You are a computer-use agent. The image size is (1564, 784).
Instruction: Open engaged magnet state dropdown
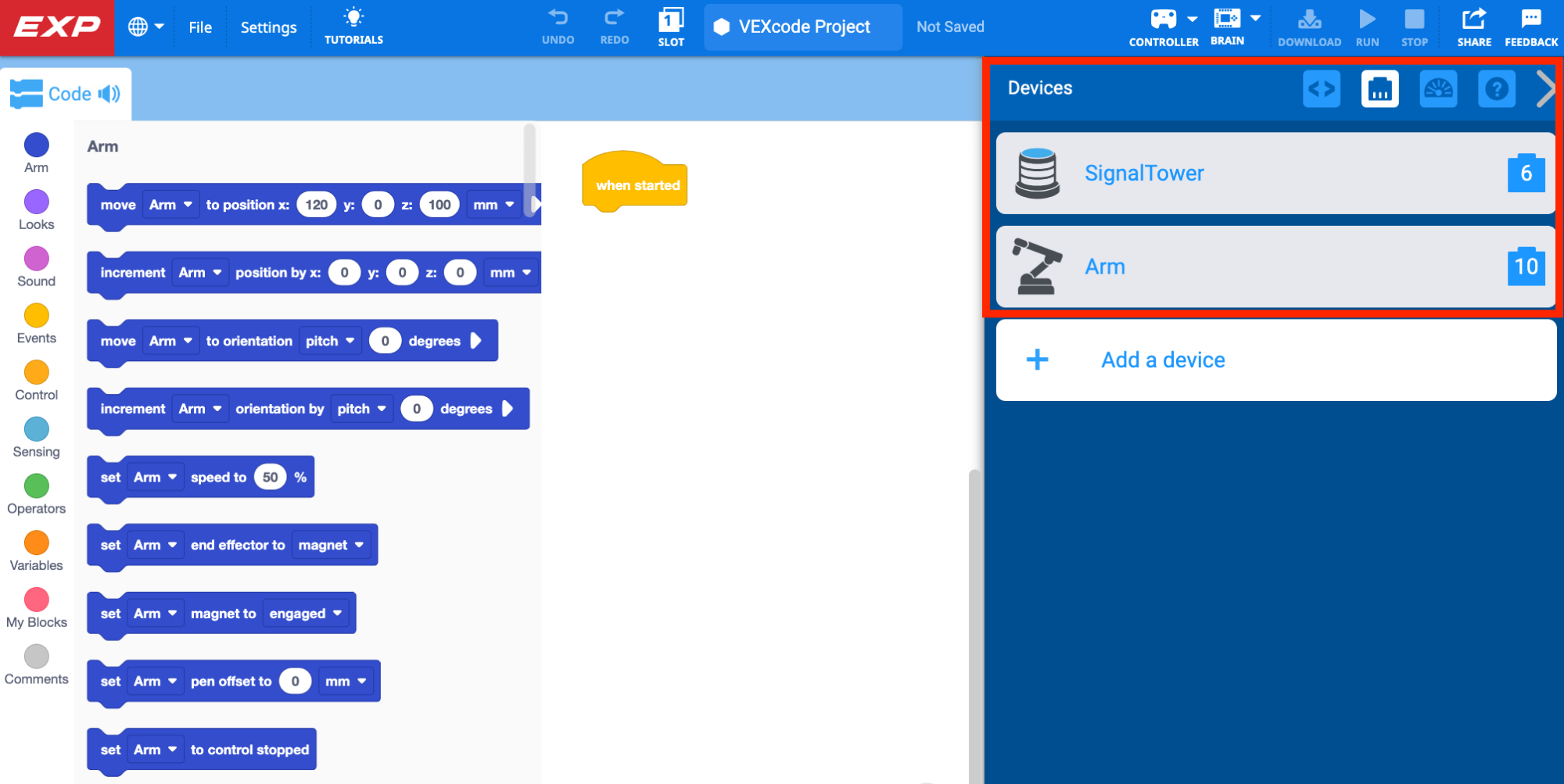click(306, 614)
